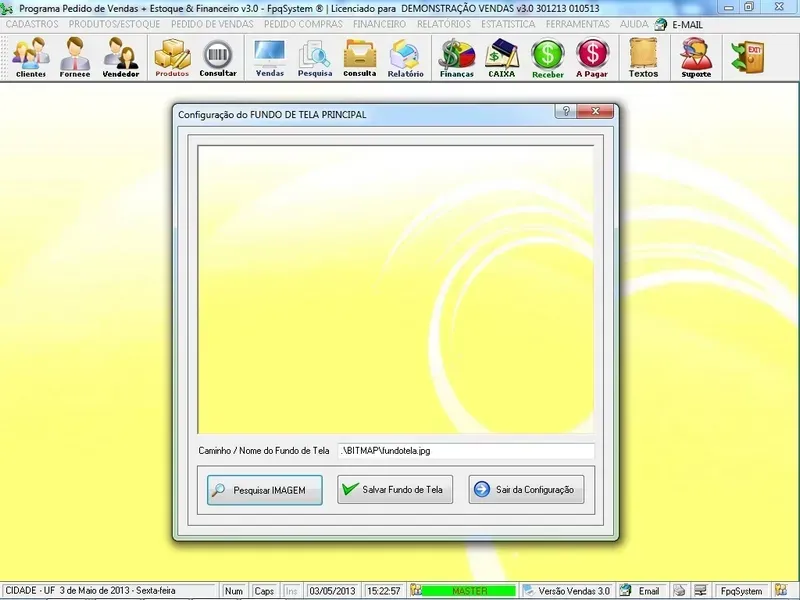
Task: Open Vendas monitor icon
Action: (x=269, y=57)
